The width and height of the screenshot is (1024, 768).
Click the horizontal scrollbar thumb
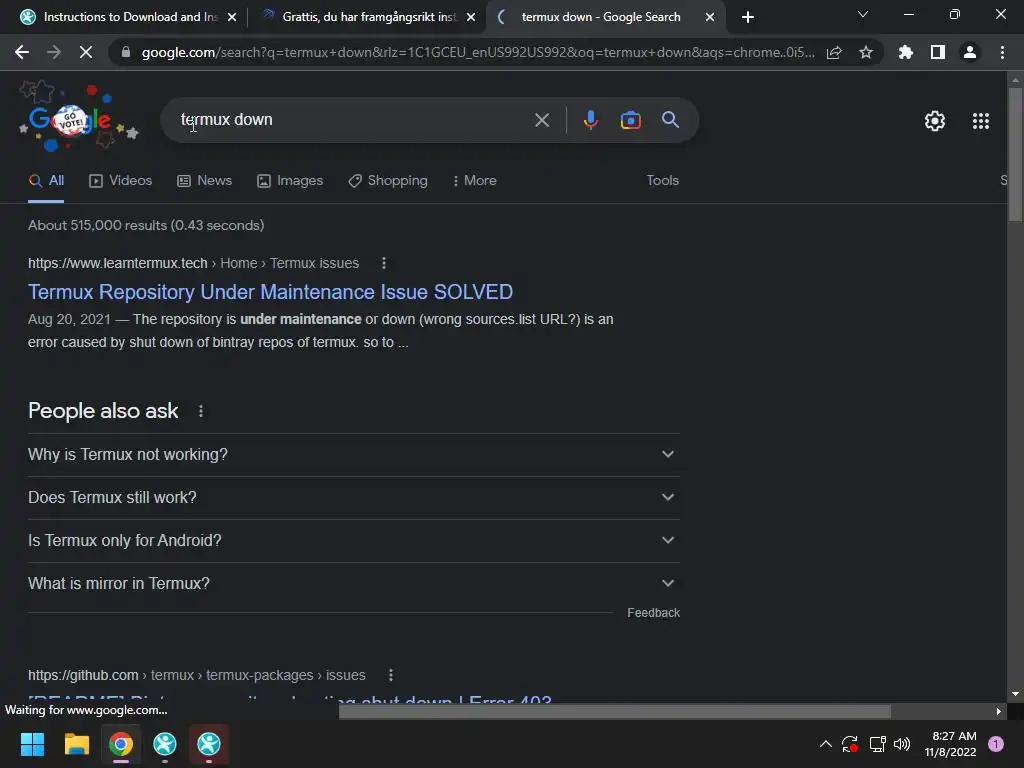point(615,711)
